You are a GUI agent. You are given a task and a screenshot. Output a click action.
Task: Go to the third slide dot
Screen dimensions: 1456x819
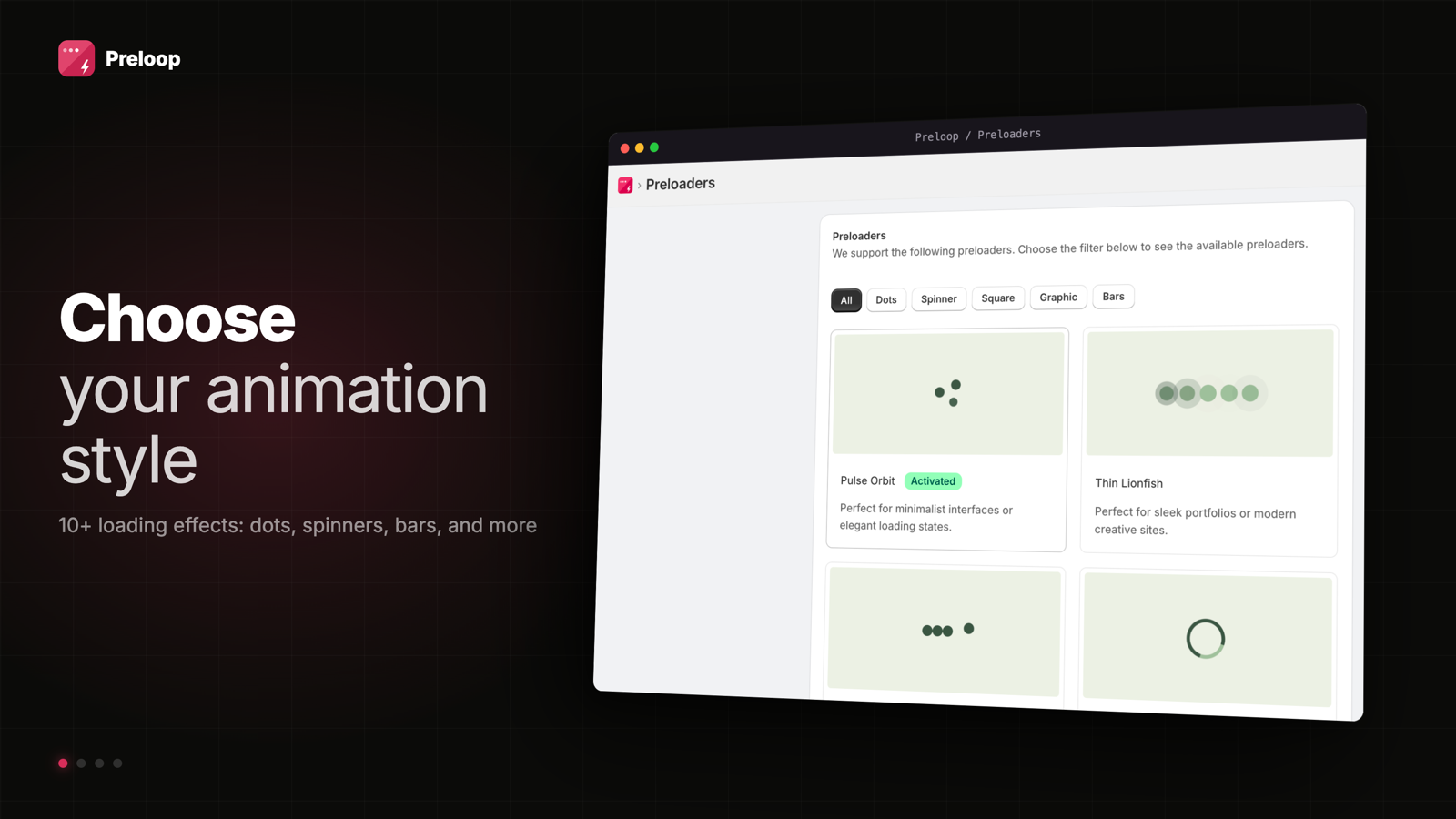point(99,763)
